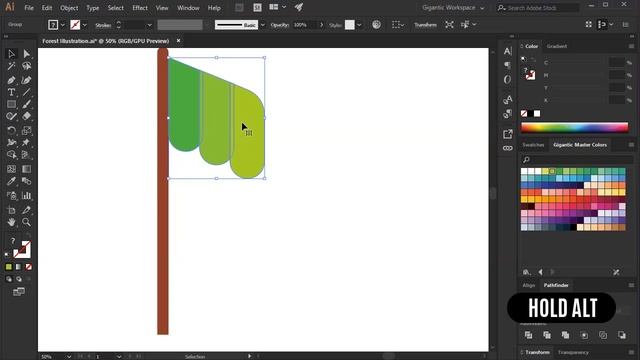This screenshot has height=360, width=640.
Task: Click the white swatch in Color panel
Action: (537, 113)
